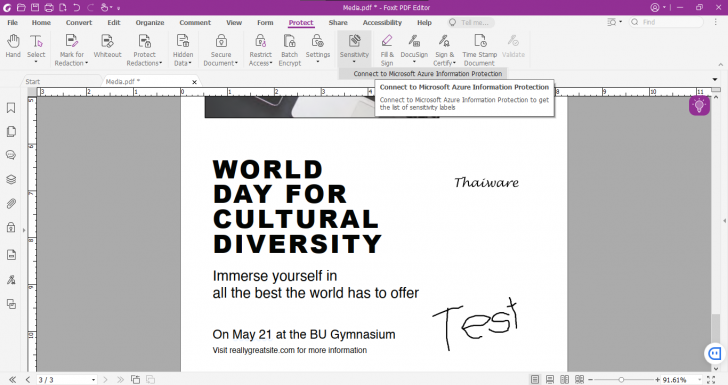Expand the Sensitivity dropdown arrow
This screenshot has width=728, height=385.
point(354,62)
